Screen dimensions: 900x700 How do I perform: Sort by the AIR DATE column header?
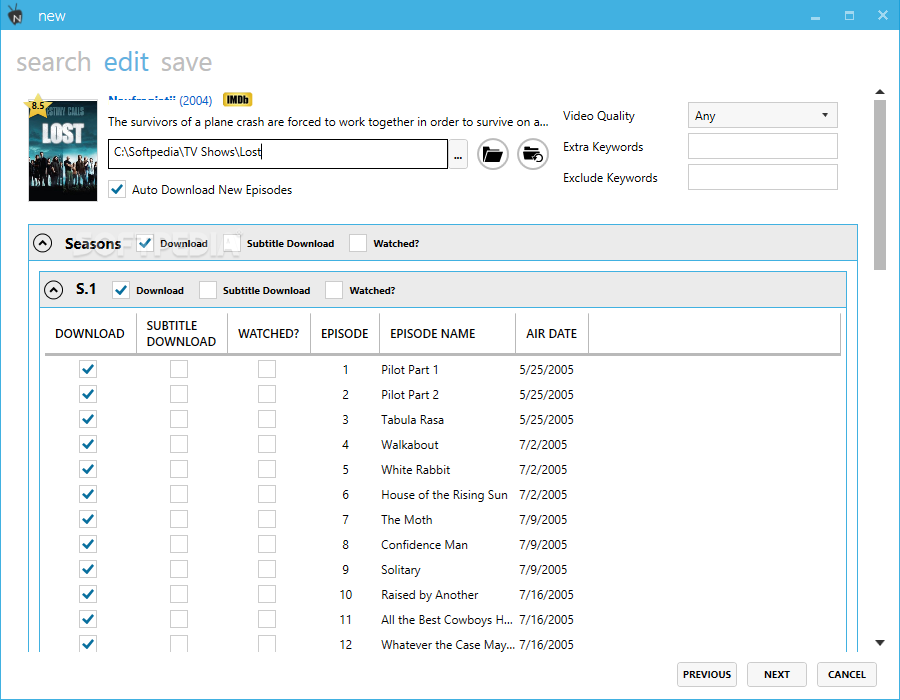[x=552, y=333]
